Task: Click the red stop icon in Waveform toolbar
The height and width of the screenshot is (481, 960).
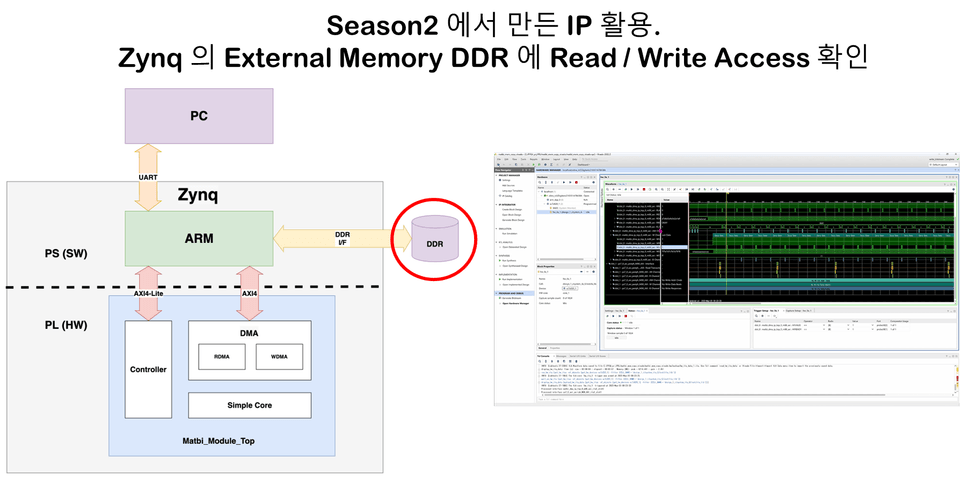Action: 644,189
